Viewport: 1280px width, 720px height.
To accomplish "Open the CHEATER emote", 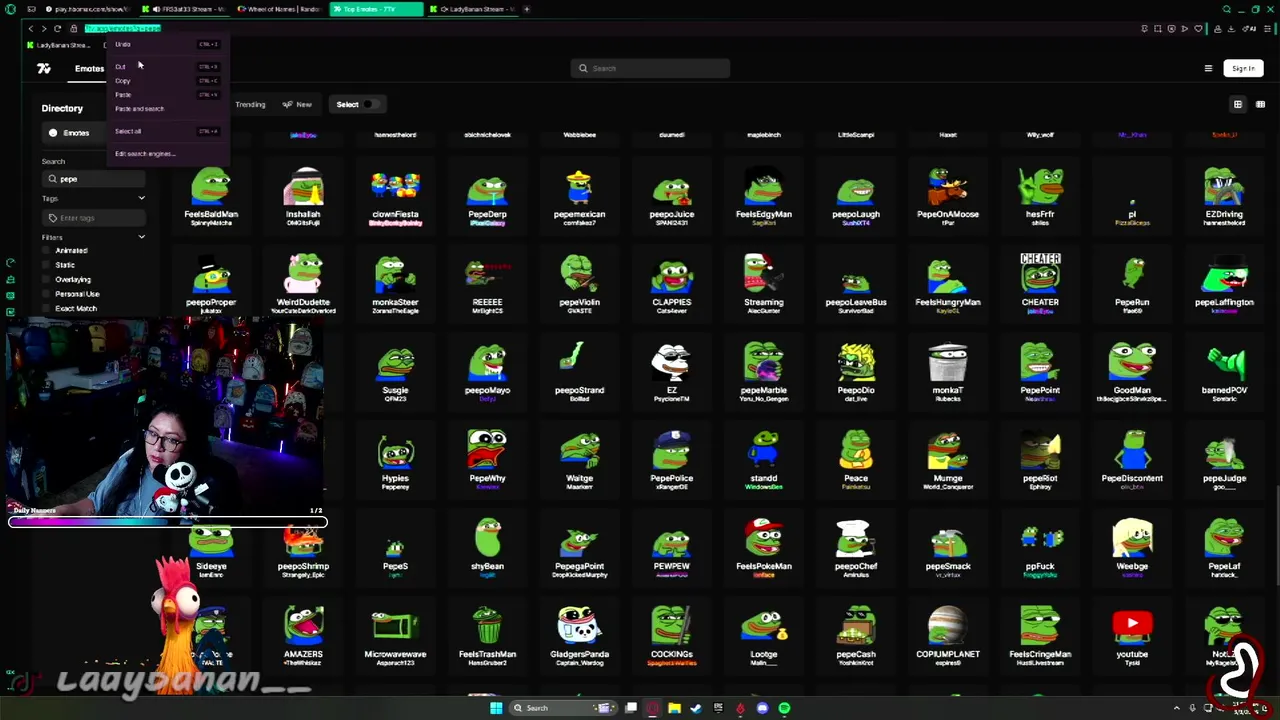I will pyautogui.click(x=1040, y=282).
